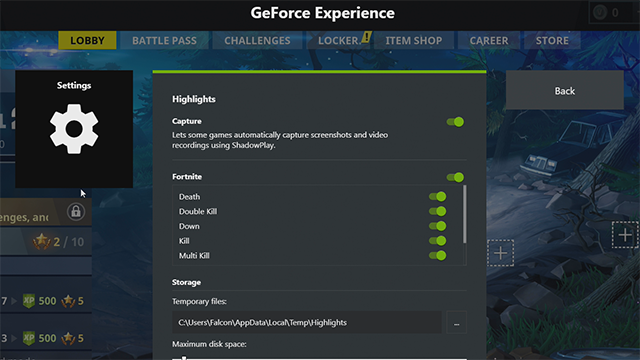Click the Maximum disk space slider handle
Image resolution: width=640 pixels, height=360 pixels.
184,358
